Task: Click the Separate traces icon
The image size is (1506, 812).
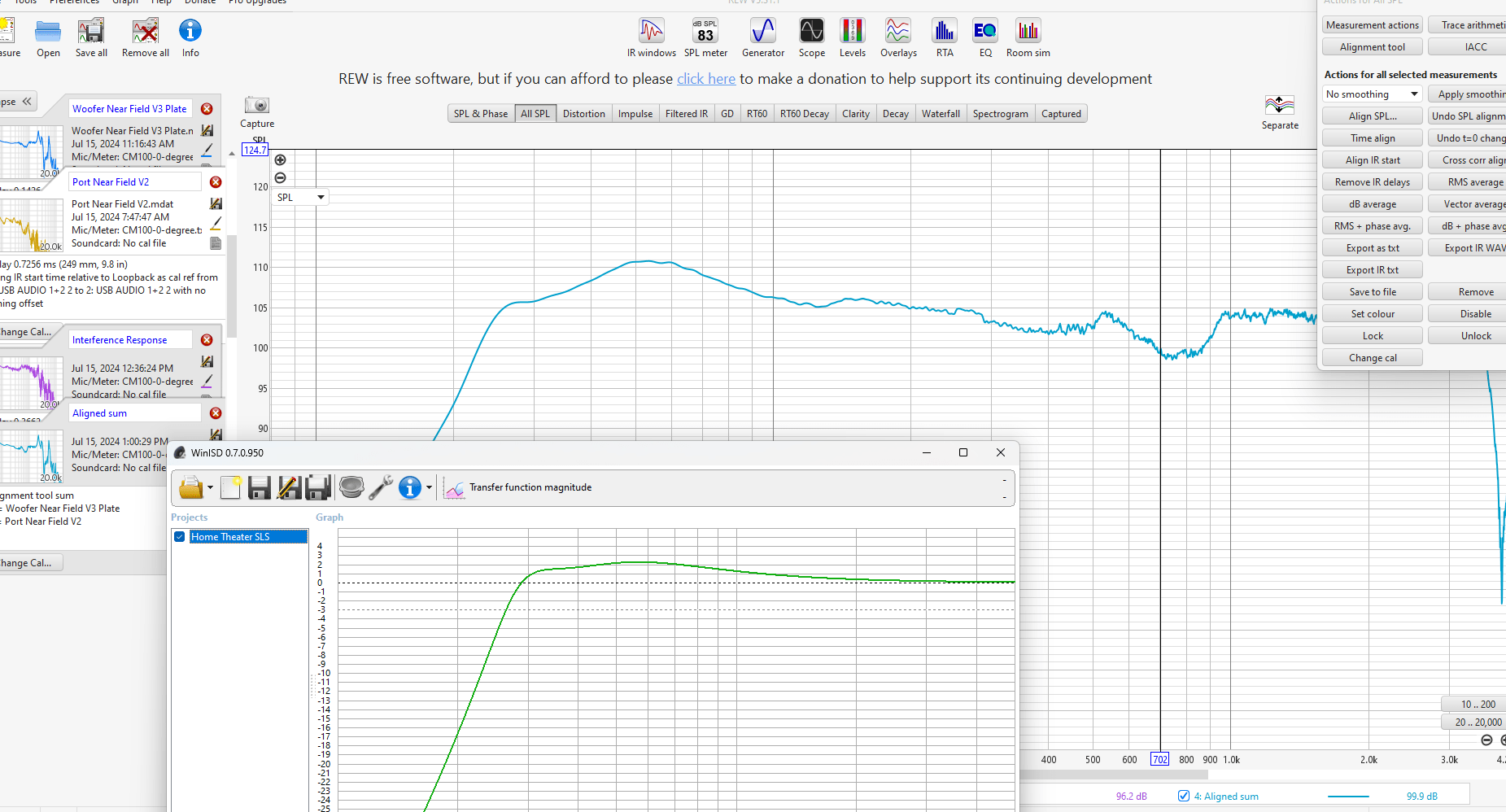Action: [x=1280, y=106]
